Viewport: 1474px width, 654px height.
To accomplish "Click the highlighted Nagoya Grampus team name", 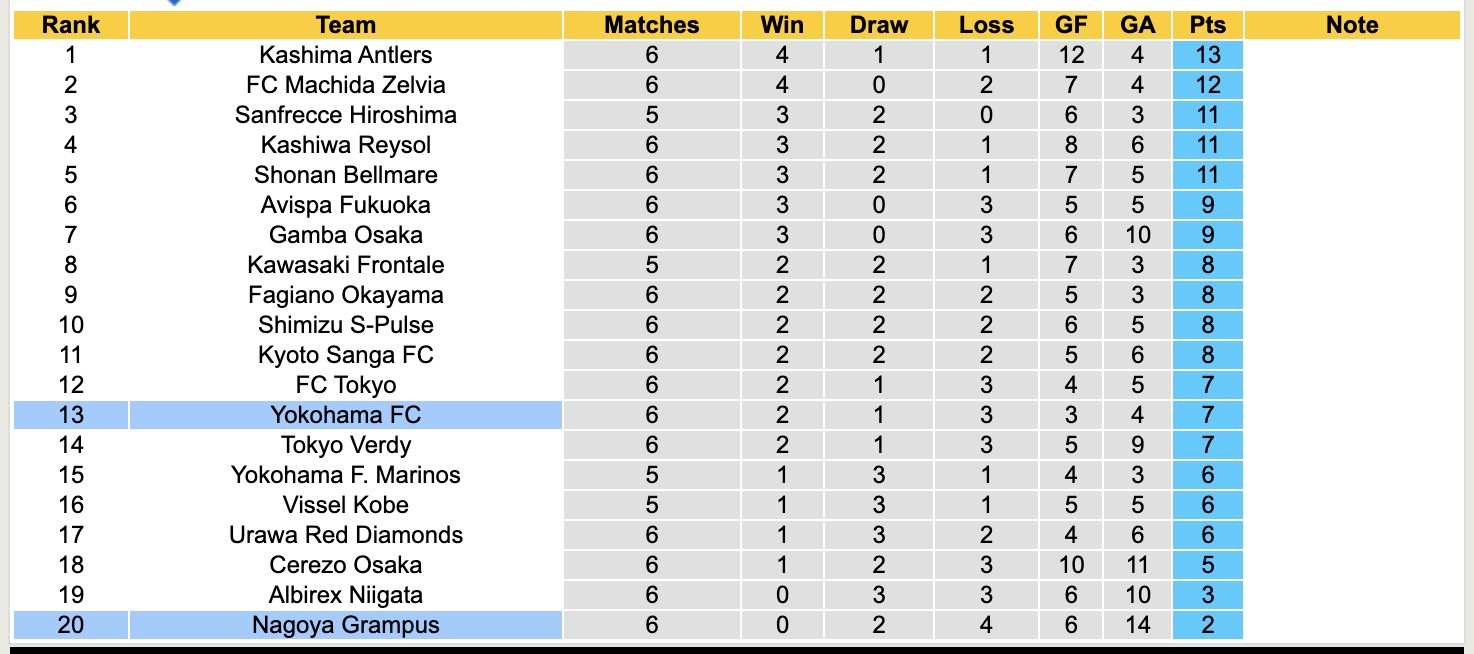I will click(346, 625).
